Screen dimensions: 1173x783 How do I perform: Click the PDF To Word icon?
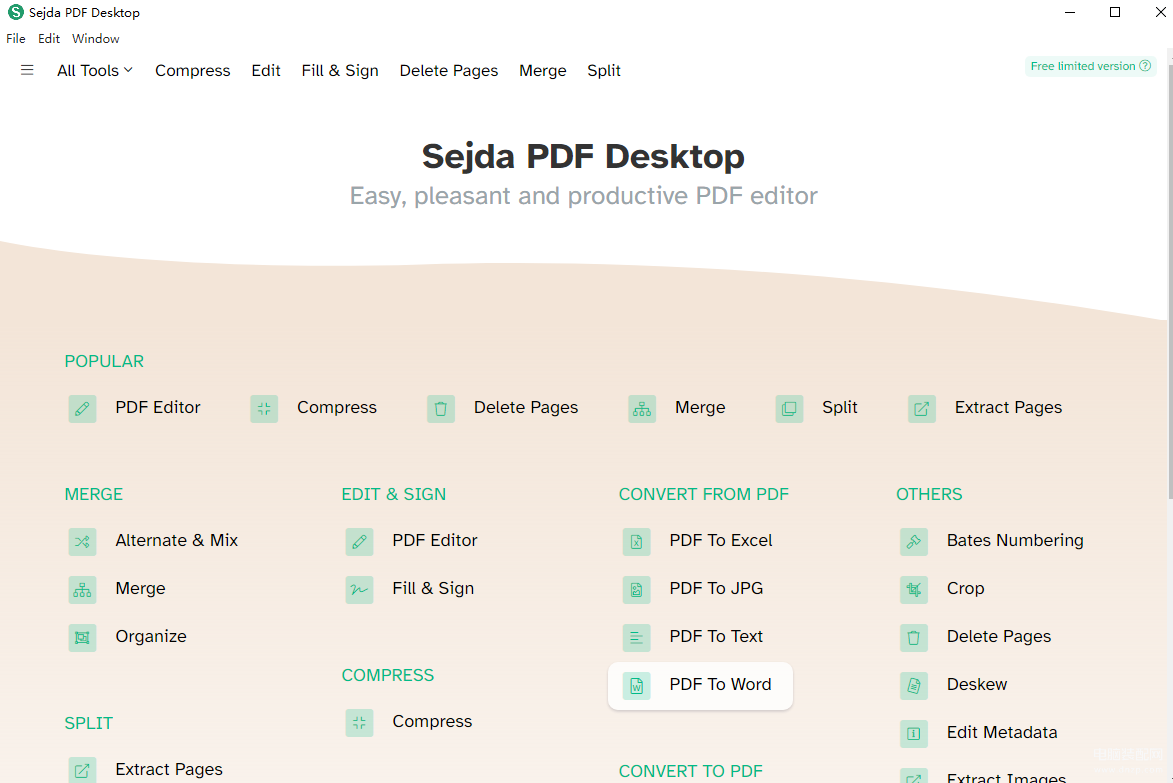coord(637,686)
